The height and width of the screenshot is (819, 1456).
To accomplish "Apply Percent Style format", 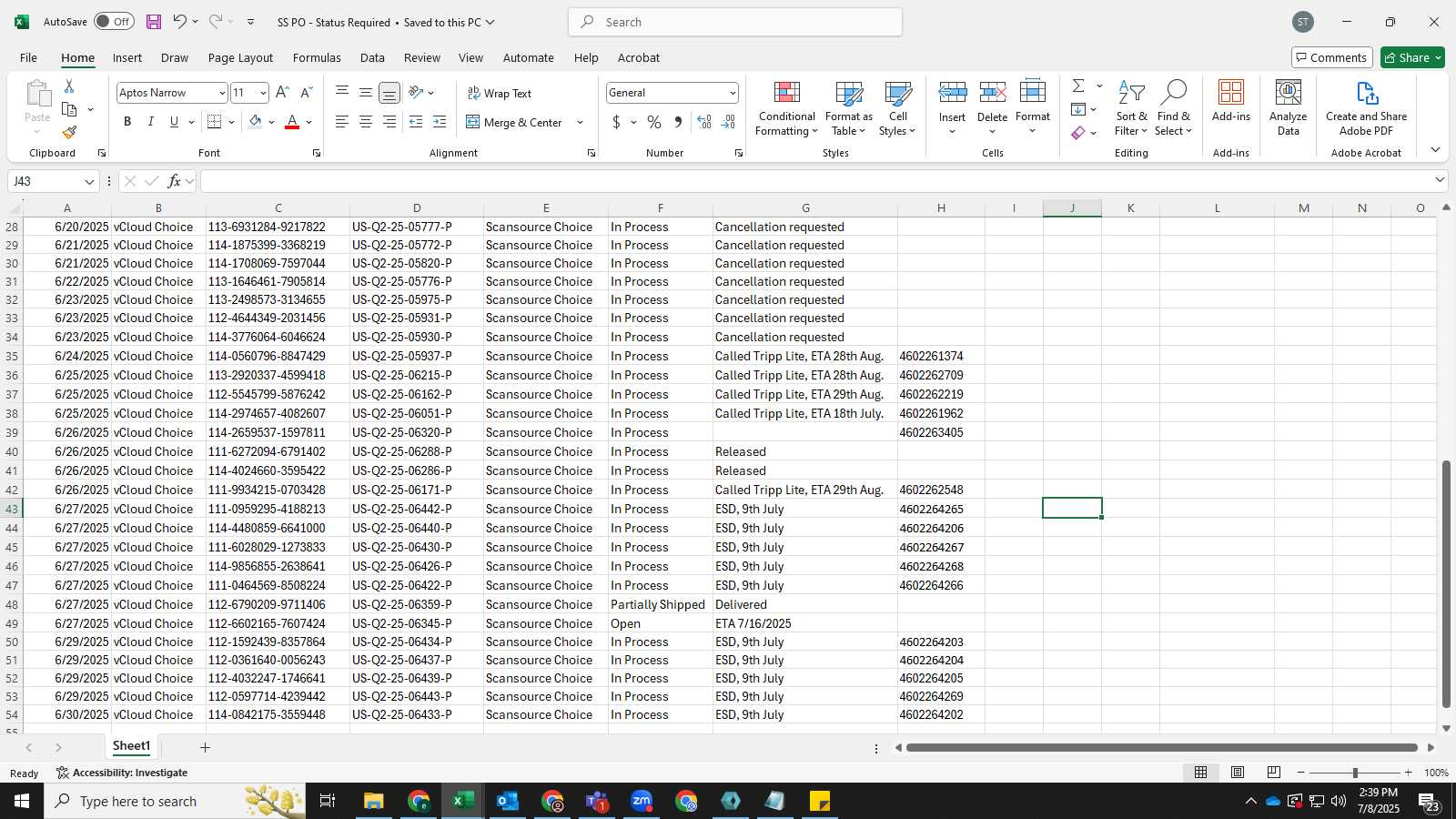I will pyautogui.click(x=654, y=122).
